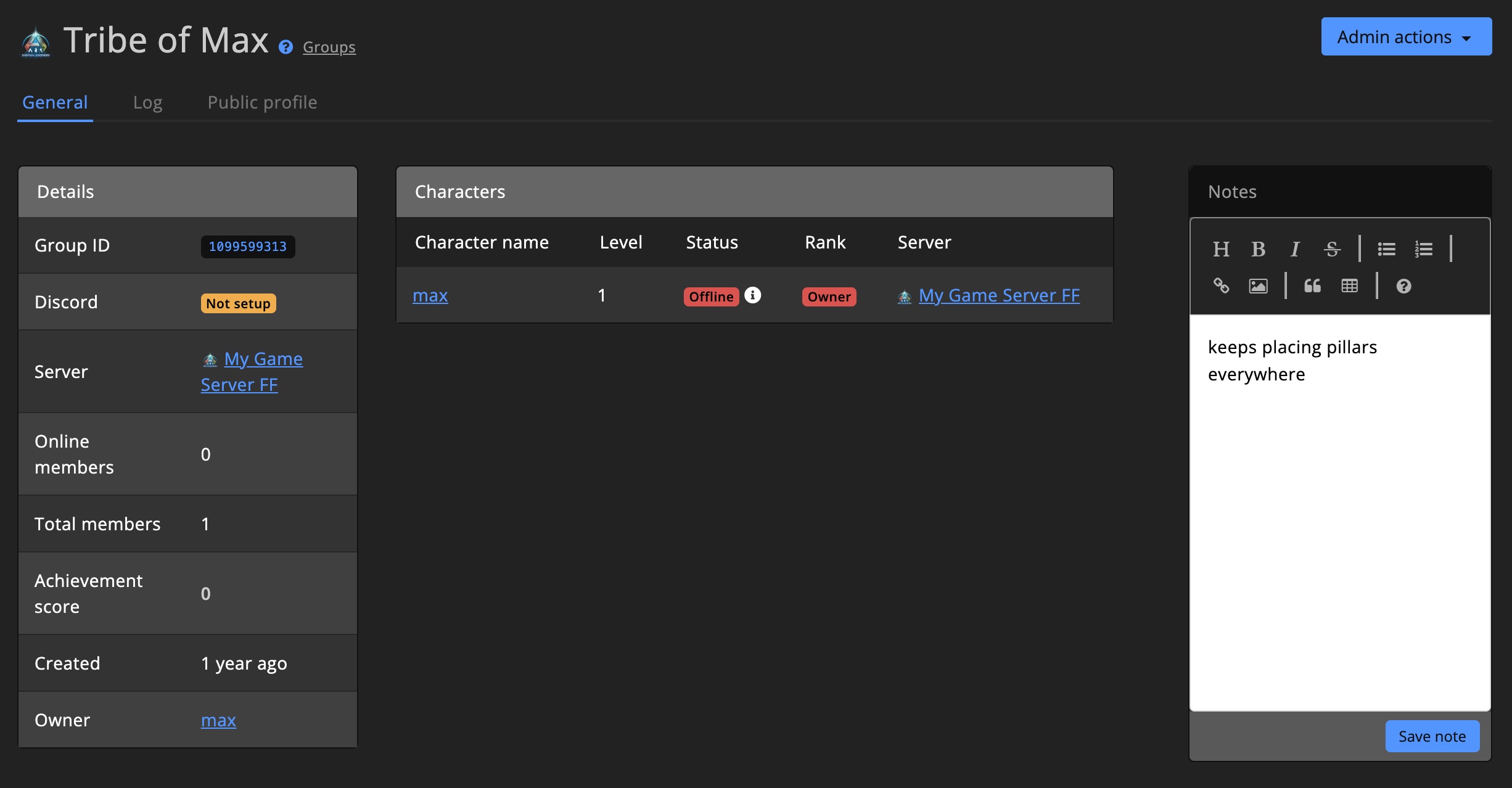Insert a bullet list into the note
This screenshot has width=1512, height=788.
click(x=1386, y=248)
